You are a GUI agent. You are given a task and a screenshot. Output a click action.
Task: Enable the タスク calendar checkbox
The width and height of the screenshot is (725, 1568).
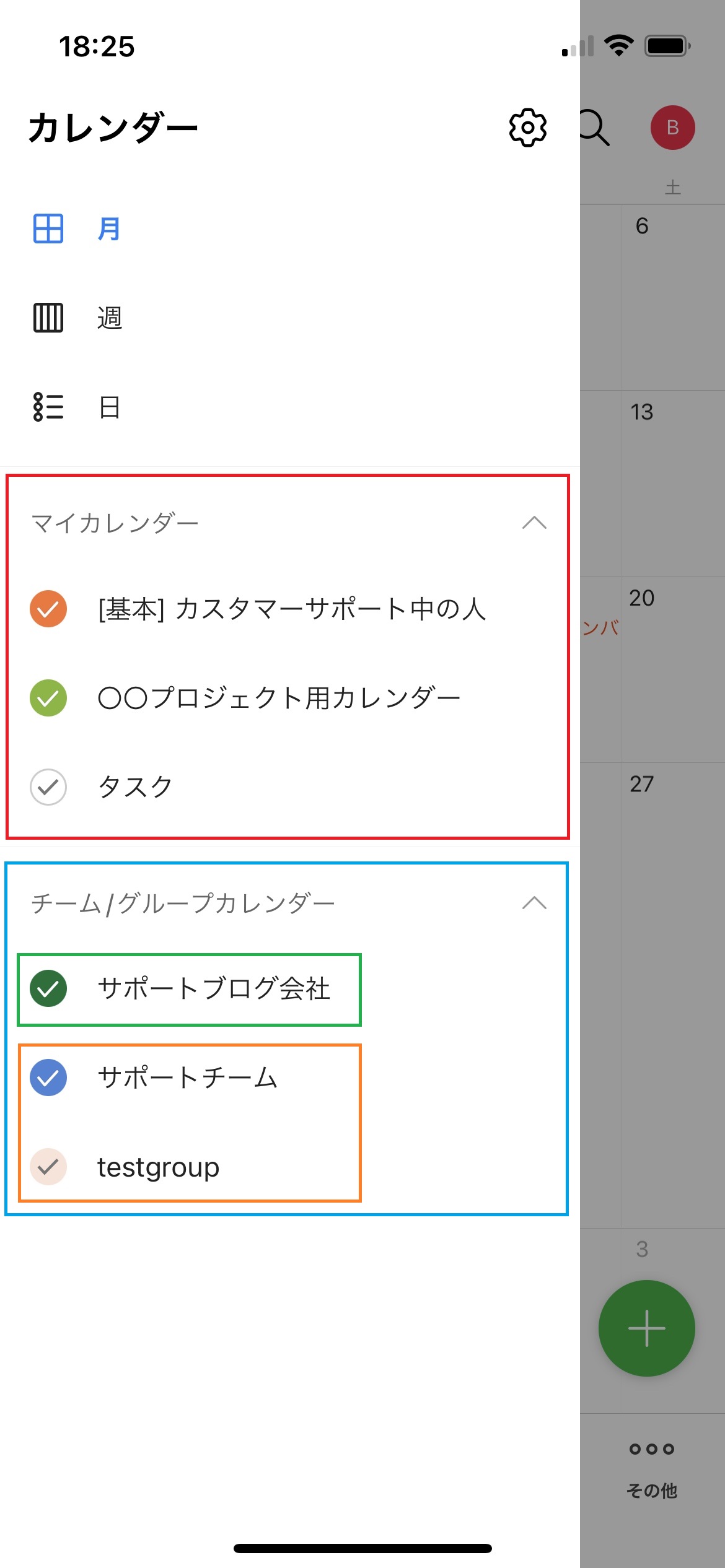[x=48, y=787]
